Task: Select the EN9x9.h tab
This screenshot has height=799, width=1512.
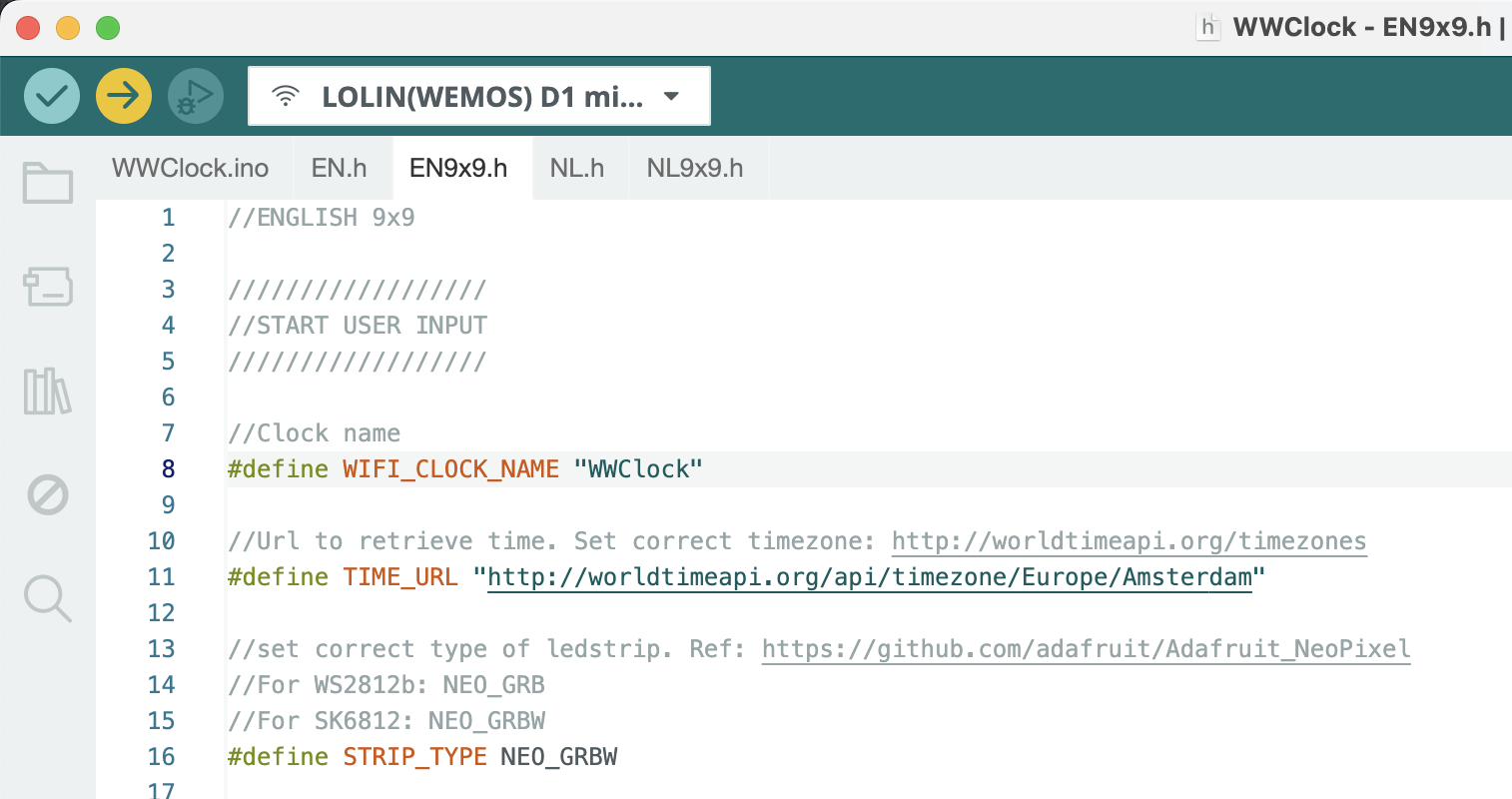Action: click(x=458, y=168)
